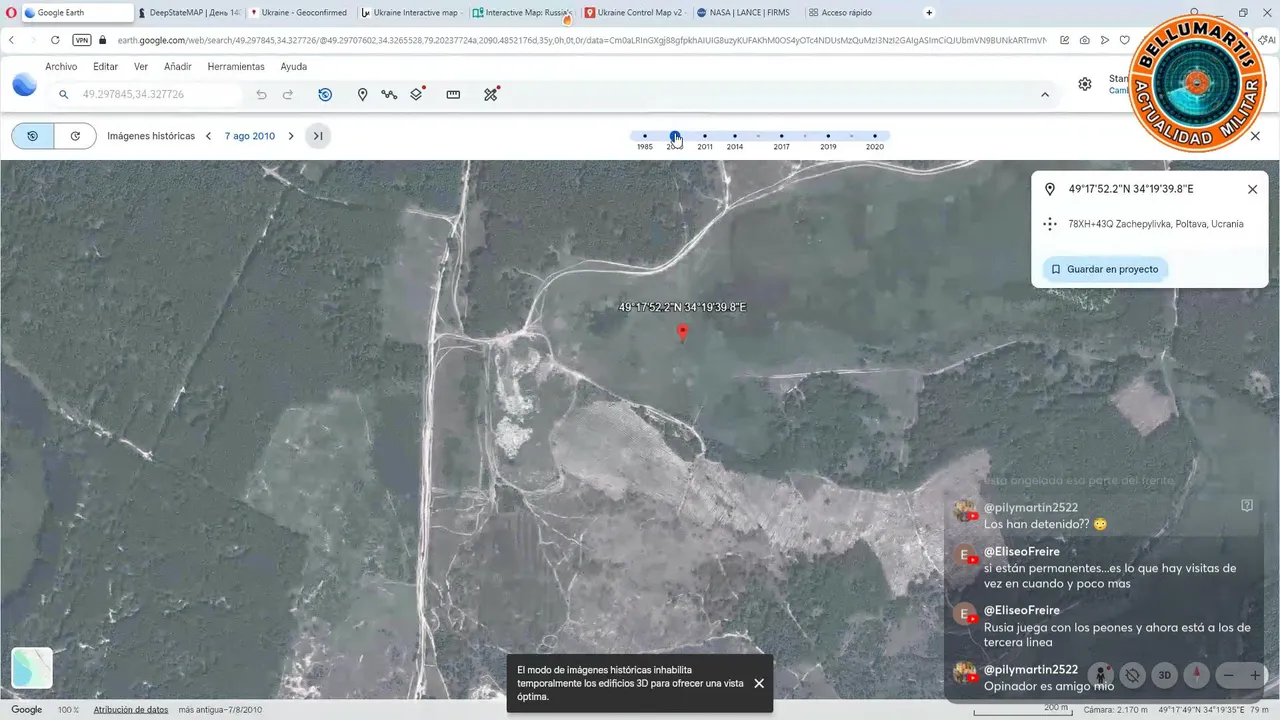Open the toolbar icon right of the ruler
The height and width of the screenshot is (720, 1280).
click(491, 94)
